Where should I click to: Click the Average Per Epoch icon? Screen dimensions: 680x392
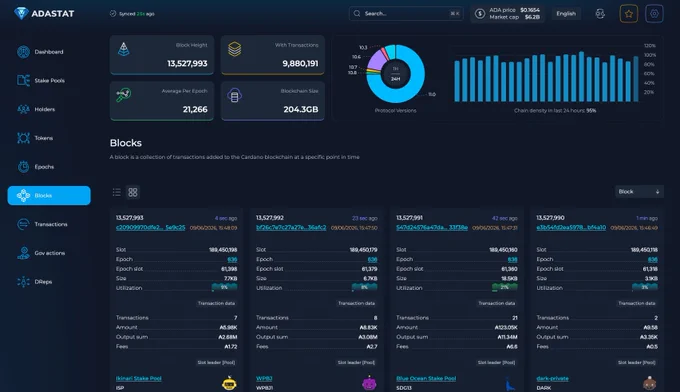[x=124, y=95]
